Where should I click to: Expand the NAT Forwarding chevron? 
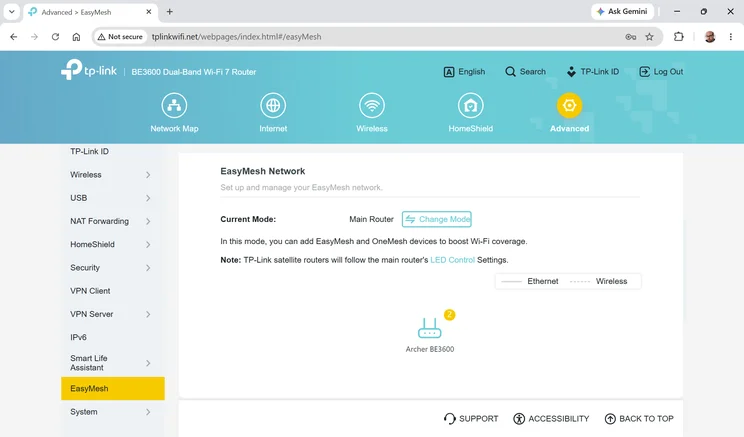(x=148, y=221)
